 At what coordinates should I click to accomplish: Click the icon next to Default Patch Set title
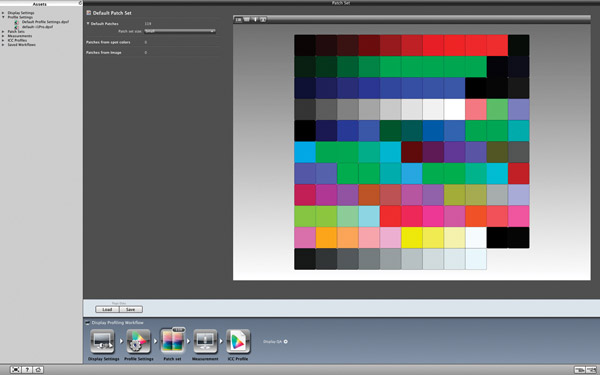pos(88,13)
